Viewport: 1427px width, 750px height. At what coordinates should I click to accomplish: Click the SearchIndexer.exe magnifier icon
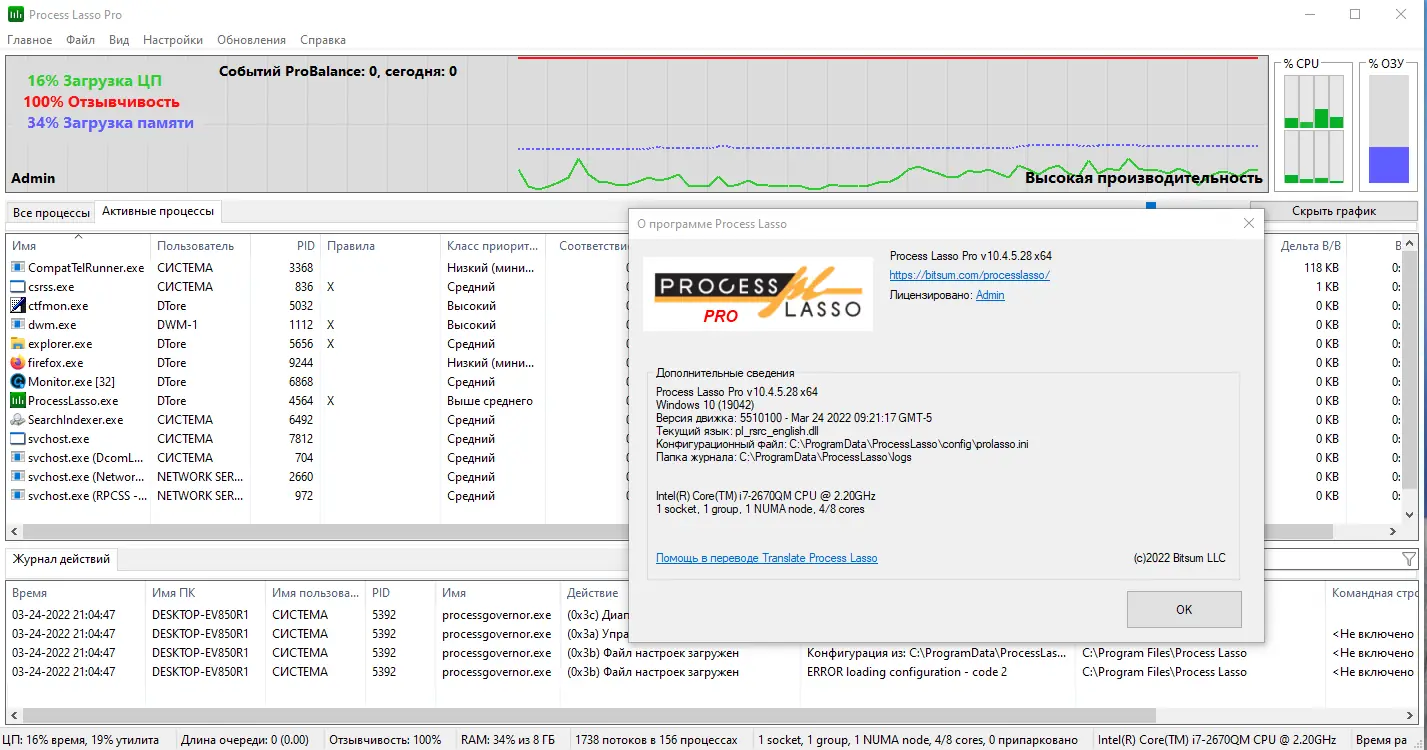pyautogui.click(x=18, y=420)
